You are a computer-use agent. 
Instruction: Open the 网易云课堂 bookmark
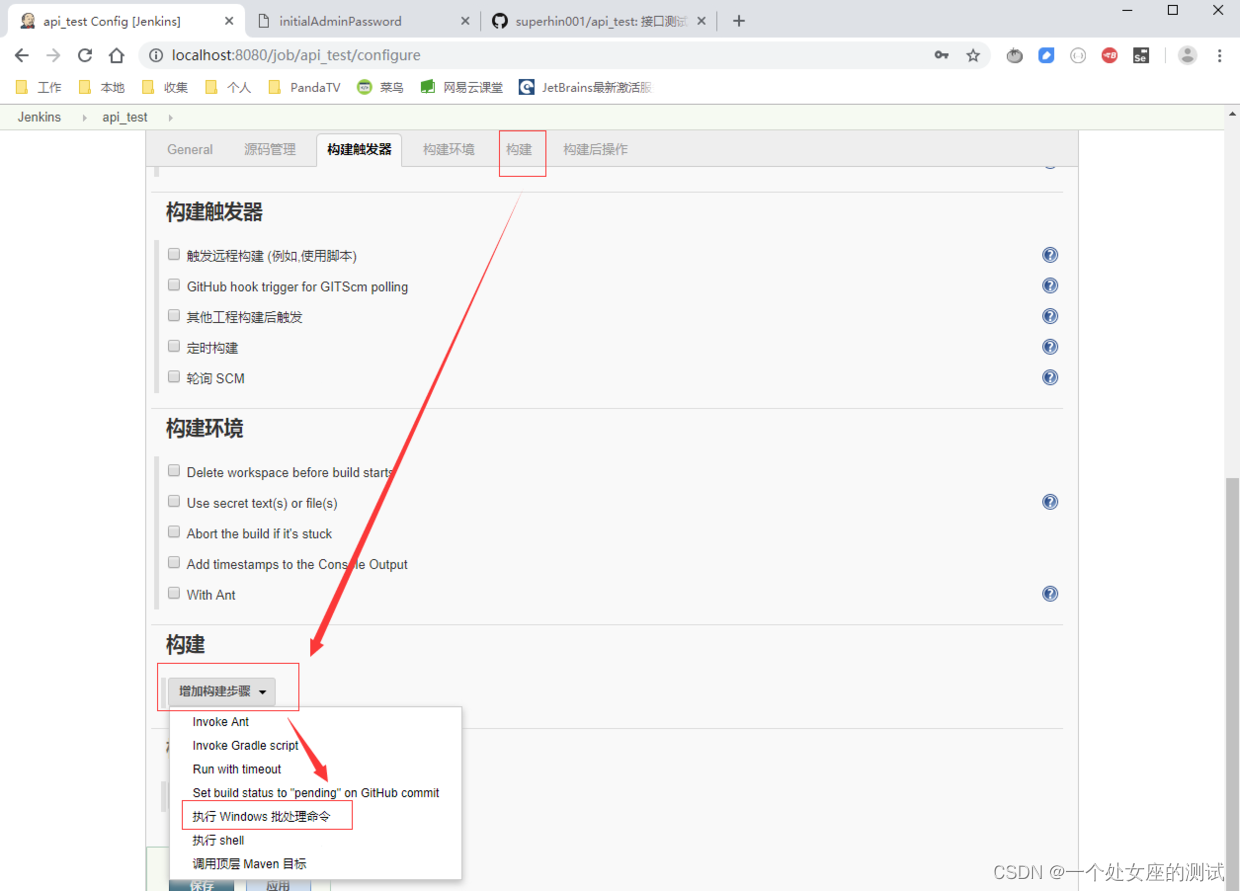point(462,88)
